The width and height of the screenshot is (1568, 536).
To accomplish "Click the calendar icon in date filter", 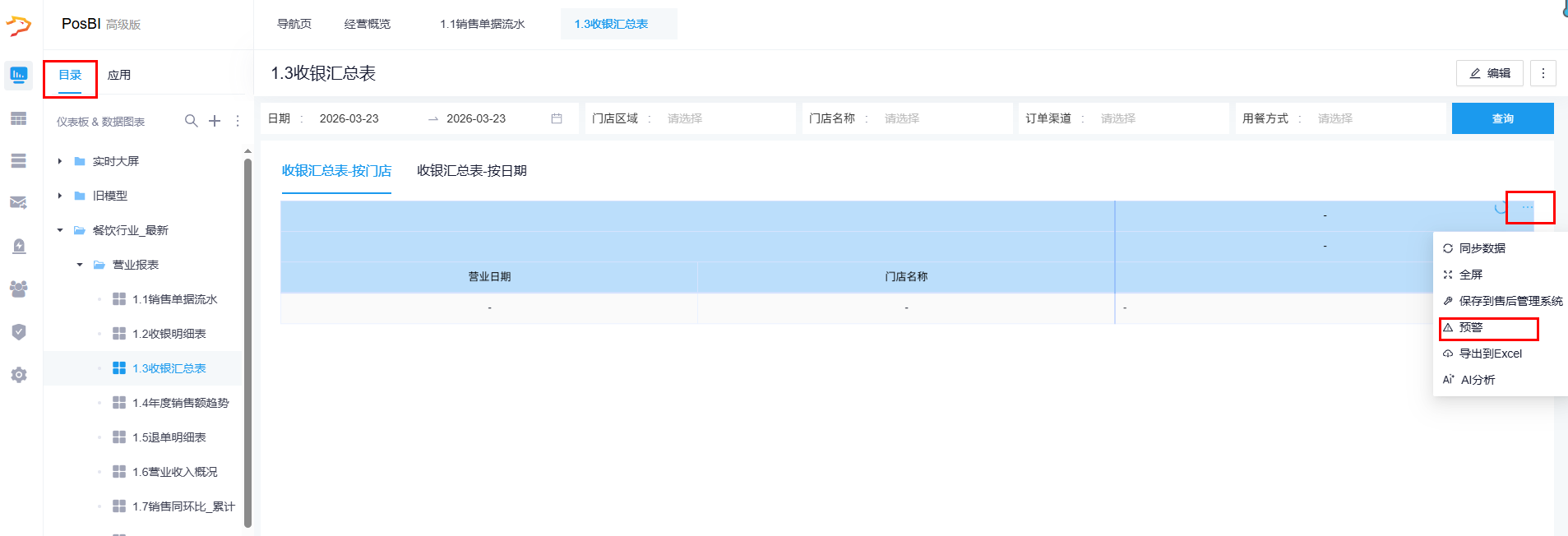I will pyautogui.click(x=557, y=118).
